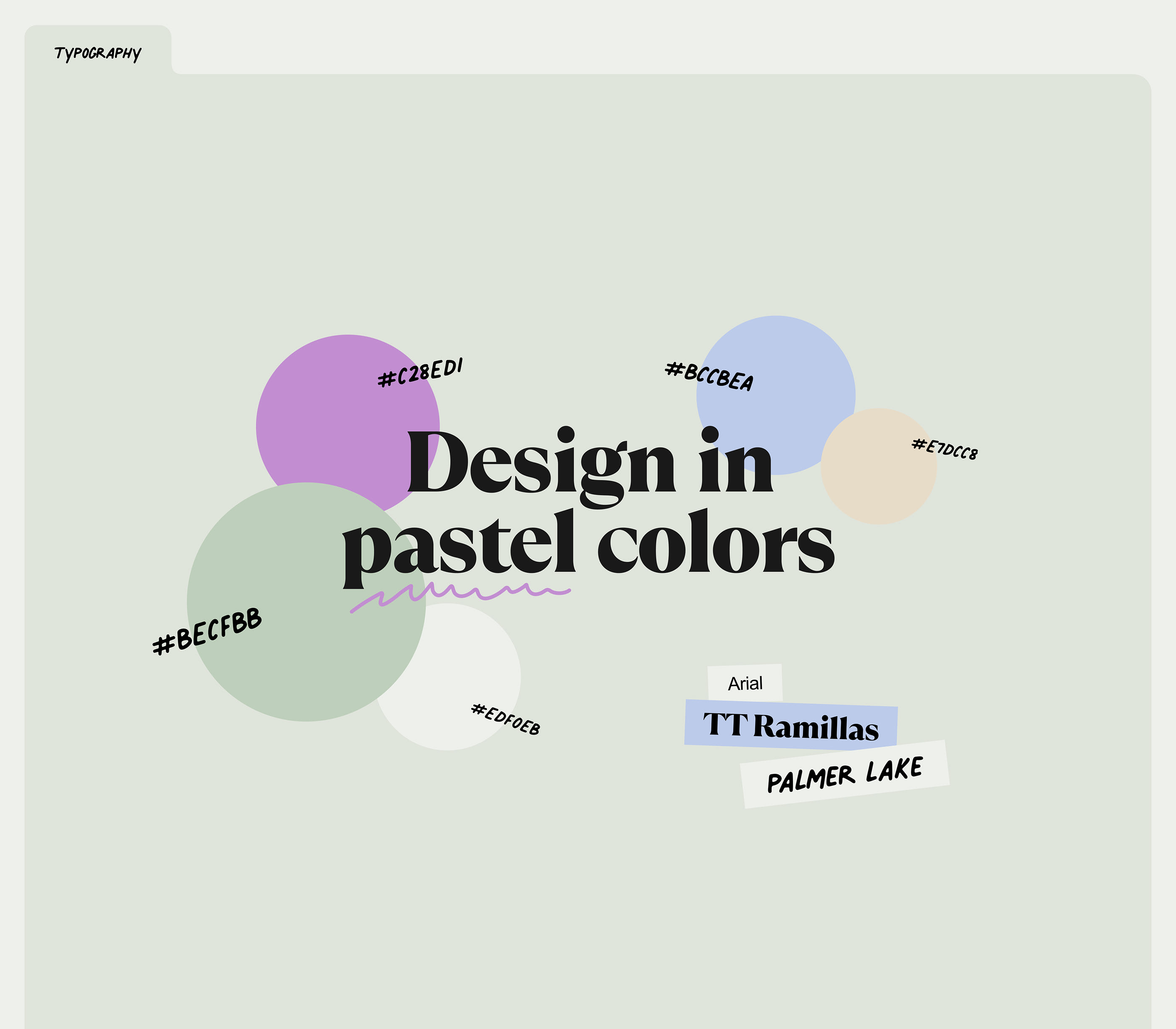The width and height of the screenshot is (1176, 1029).
Task: Select the TT Ramillas font label
Action: click(790, 726)
